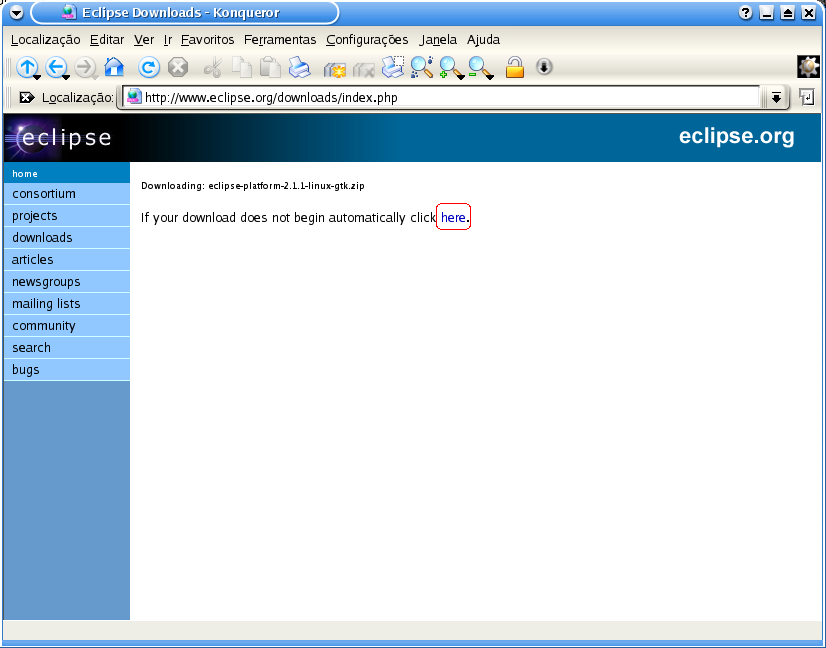This screenshot has width=826, height=648.
Task: Open the Localização menu
Action: [45, 40]
